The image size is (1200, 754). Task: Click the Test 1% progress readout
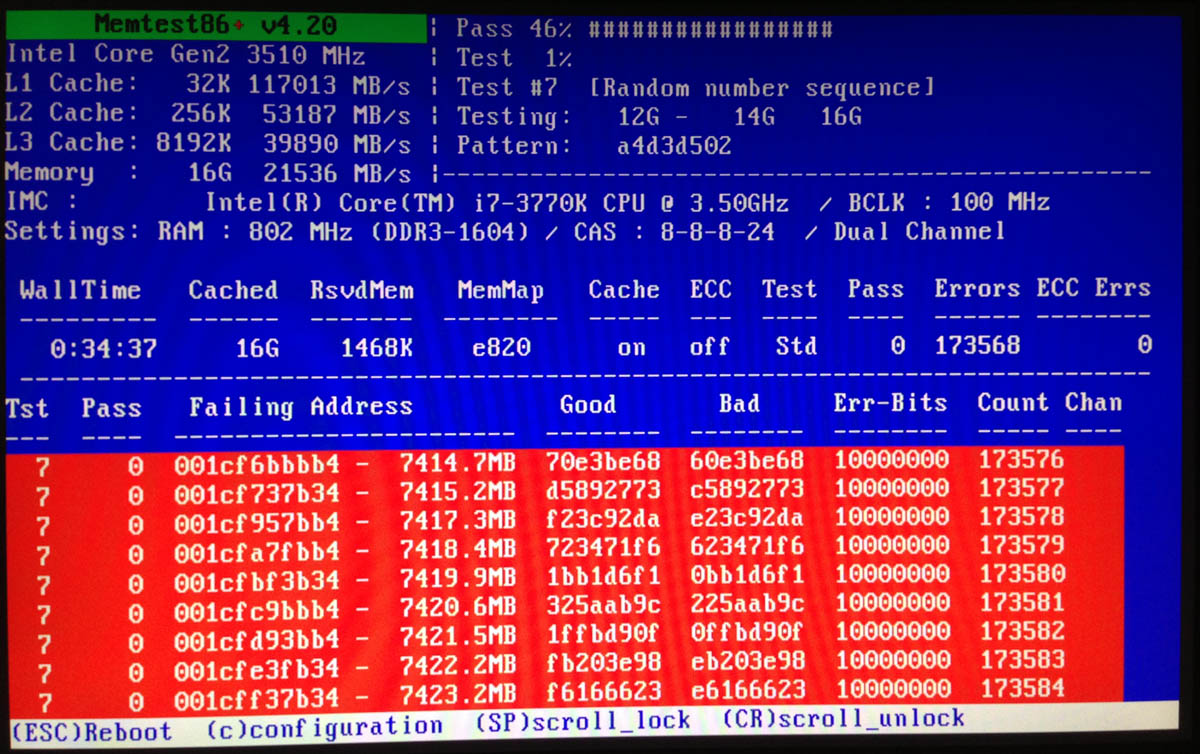[514, 58]
